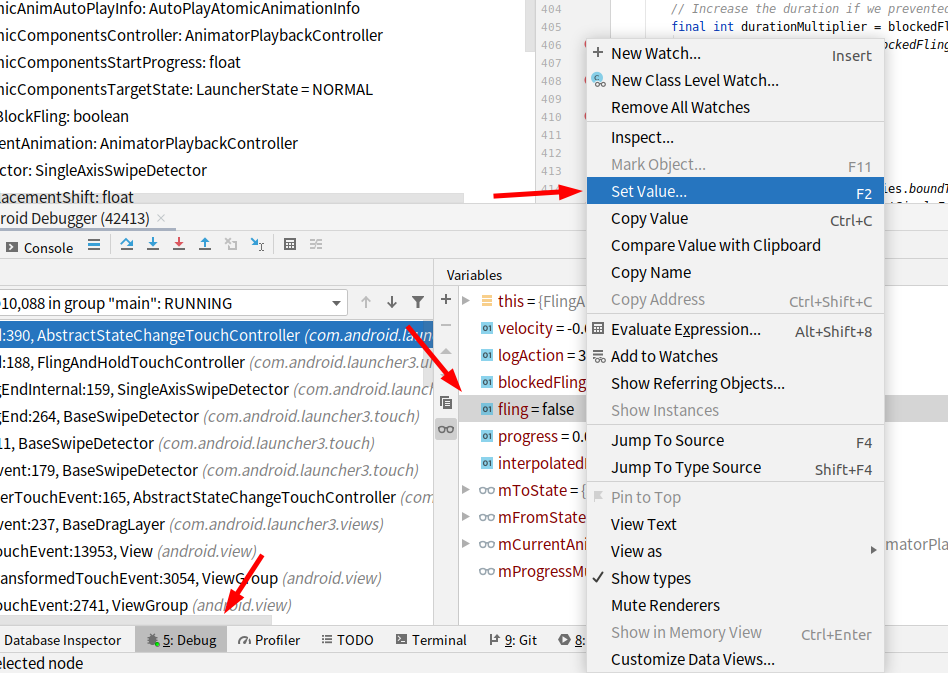The image size is (948, 673).
Task: Expand the mToState variable node
Action: point(466,490)
